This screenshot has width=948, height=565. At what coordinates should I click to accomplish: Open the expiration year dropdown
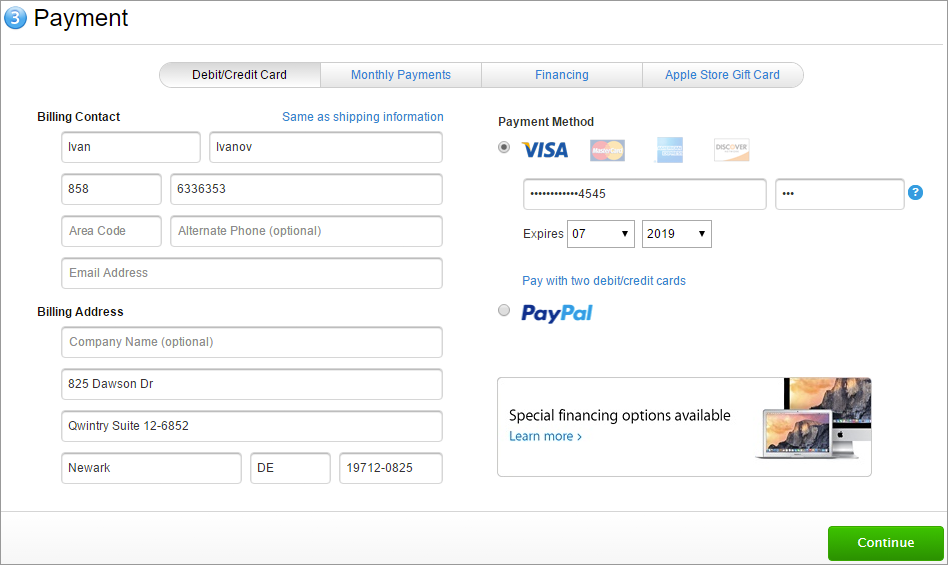(x=676, y=234)
